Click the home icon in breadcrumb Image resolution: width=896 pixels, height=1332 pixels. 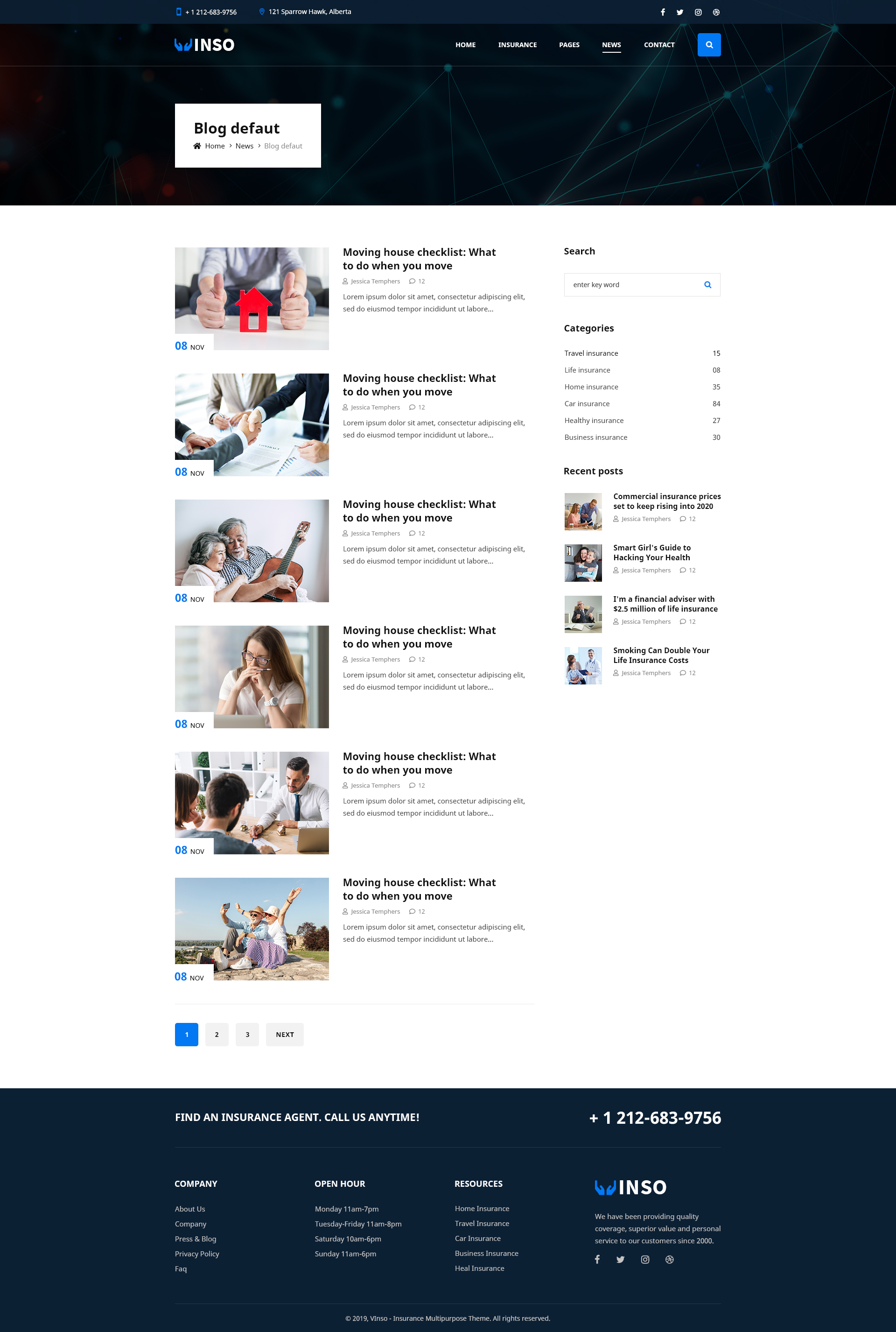tap(197, 146)
